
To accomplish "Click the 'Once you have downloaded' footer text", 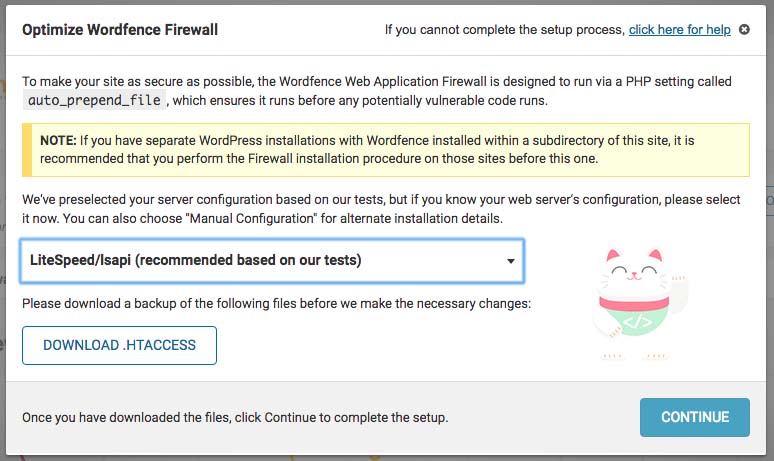I will [235, 418].
